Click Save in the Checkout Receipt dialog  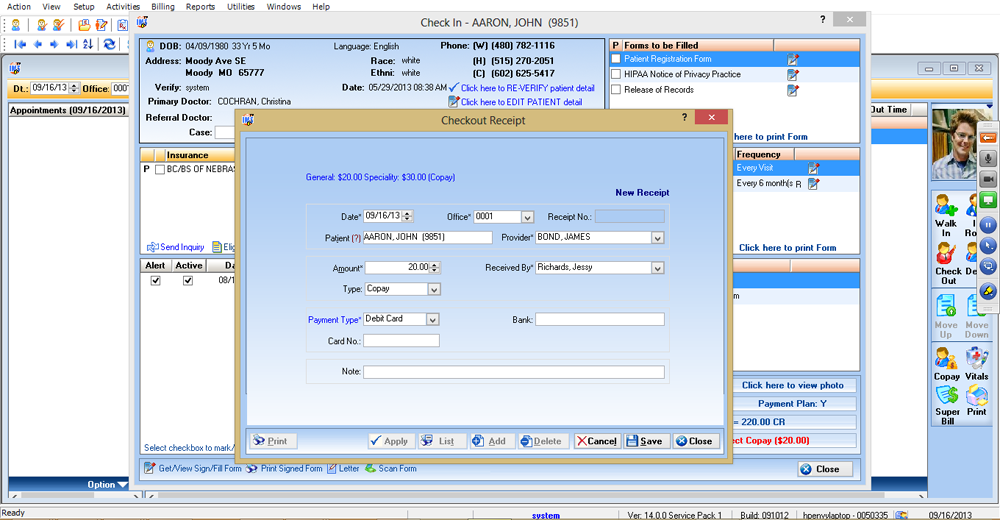point(646,441)
